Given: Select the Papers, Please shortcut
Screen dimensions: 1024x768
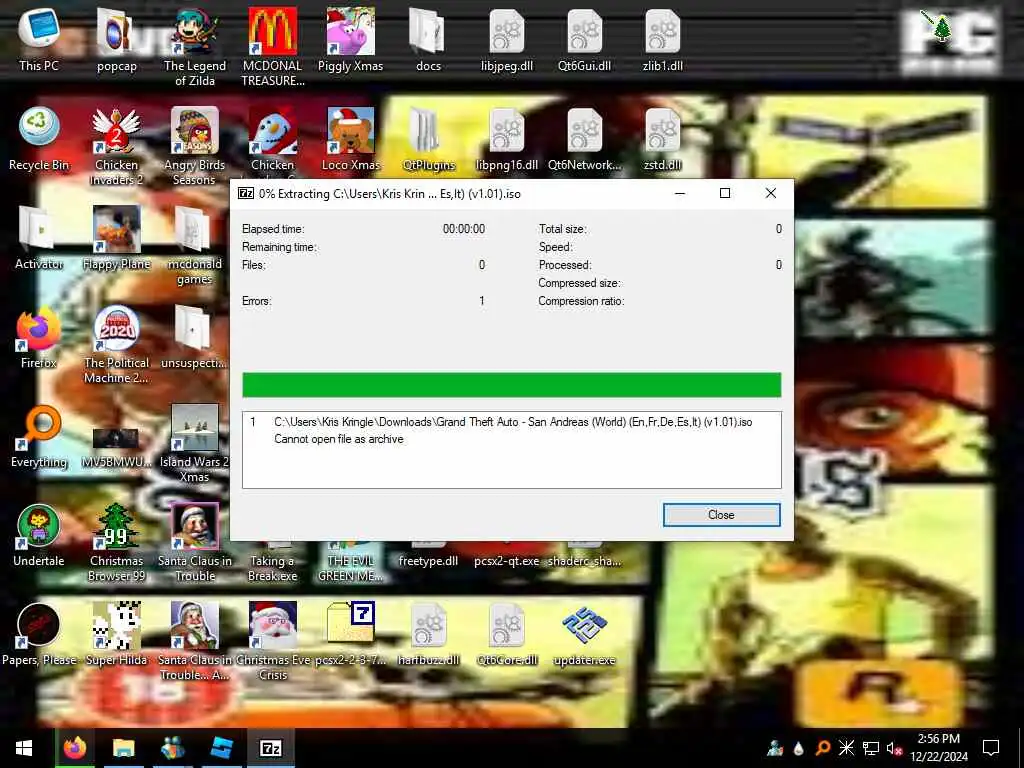Looking at the screenshot, I should click(x=39, y=635).
